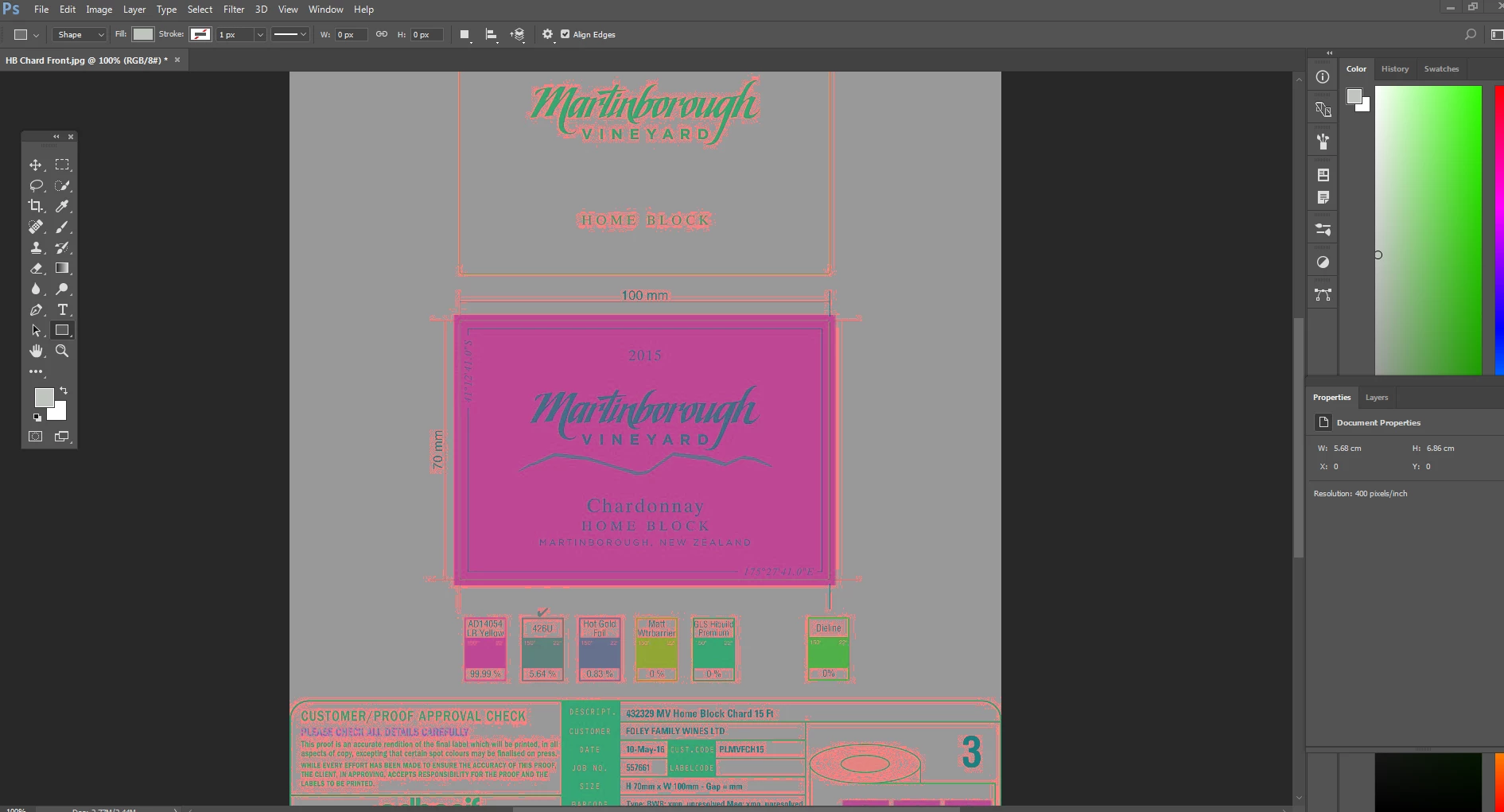Select the Spot Healing Brush tool
Viewport: 1504px width, 812px height.
pyautogui.click(x=36, y=227)
